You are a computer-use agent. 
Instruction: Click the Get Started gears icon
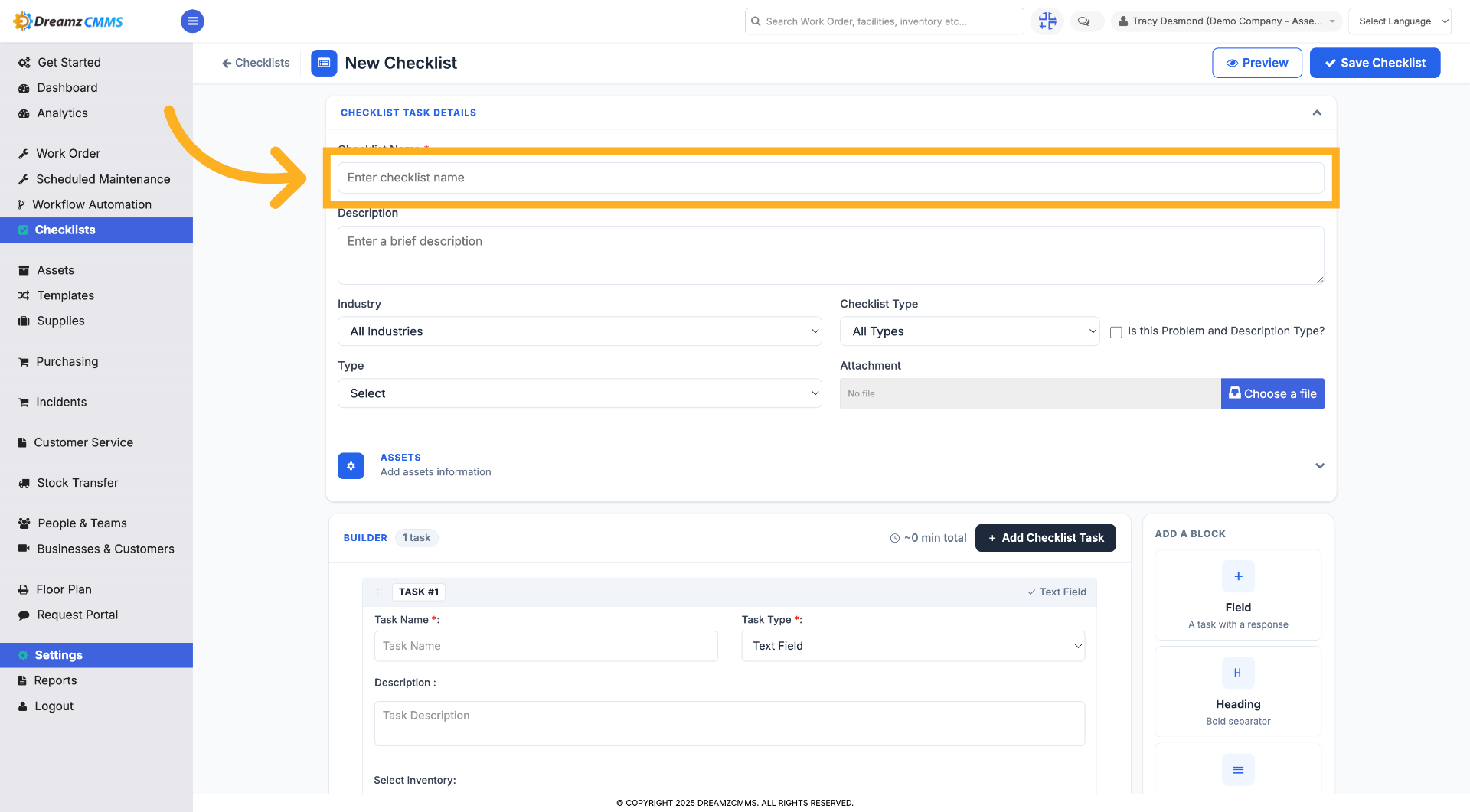24,63
